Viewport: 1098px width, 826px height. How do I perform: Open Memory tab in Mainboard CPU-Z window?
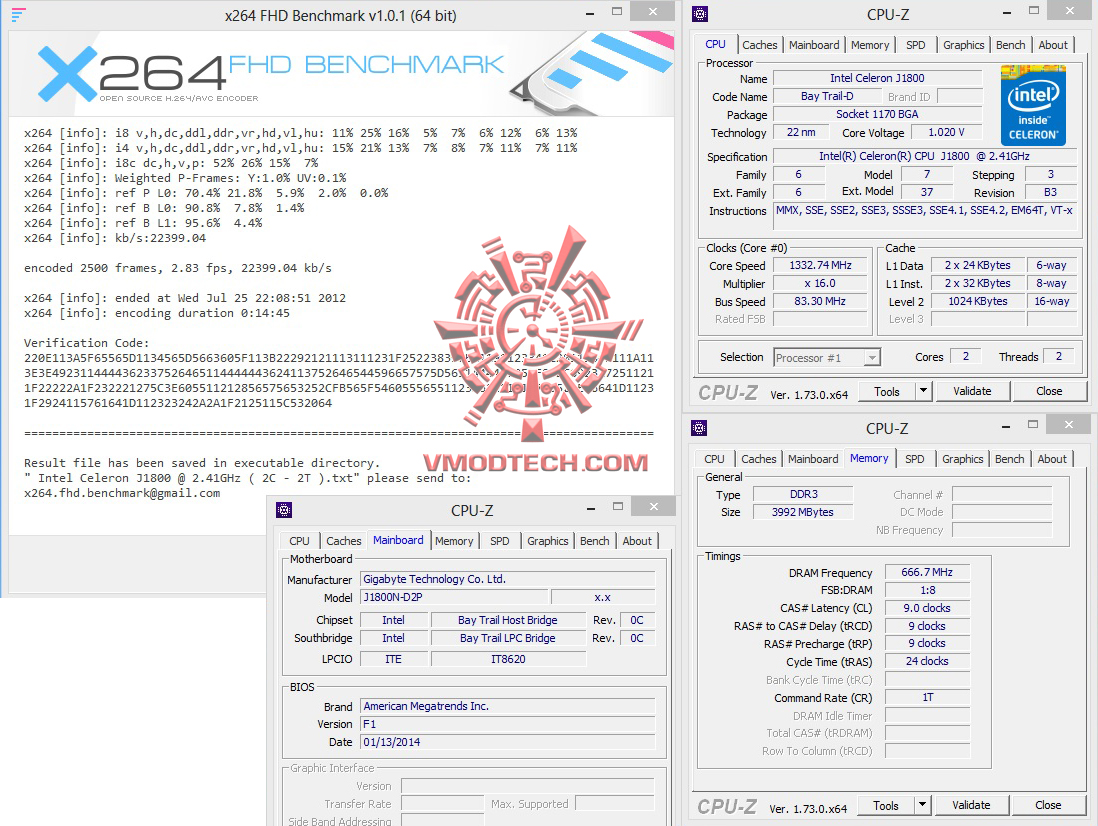coord(454,541)
